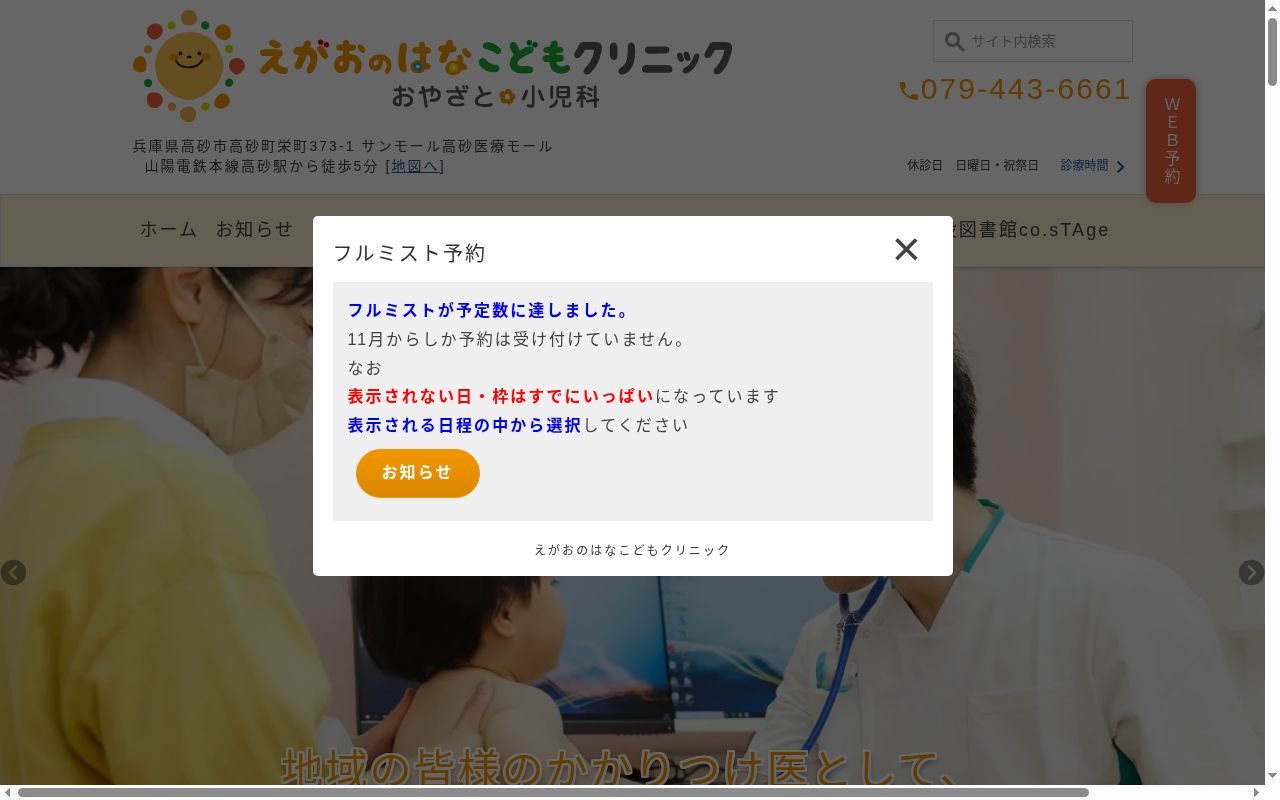Screen dimensions: 1280x800
Task: Open the 診療時間 link
Action: coord(1084,166)
